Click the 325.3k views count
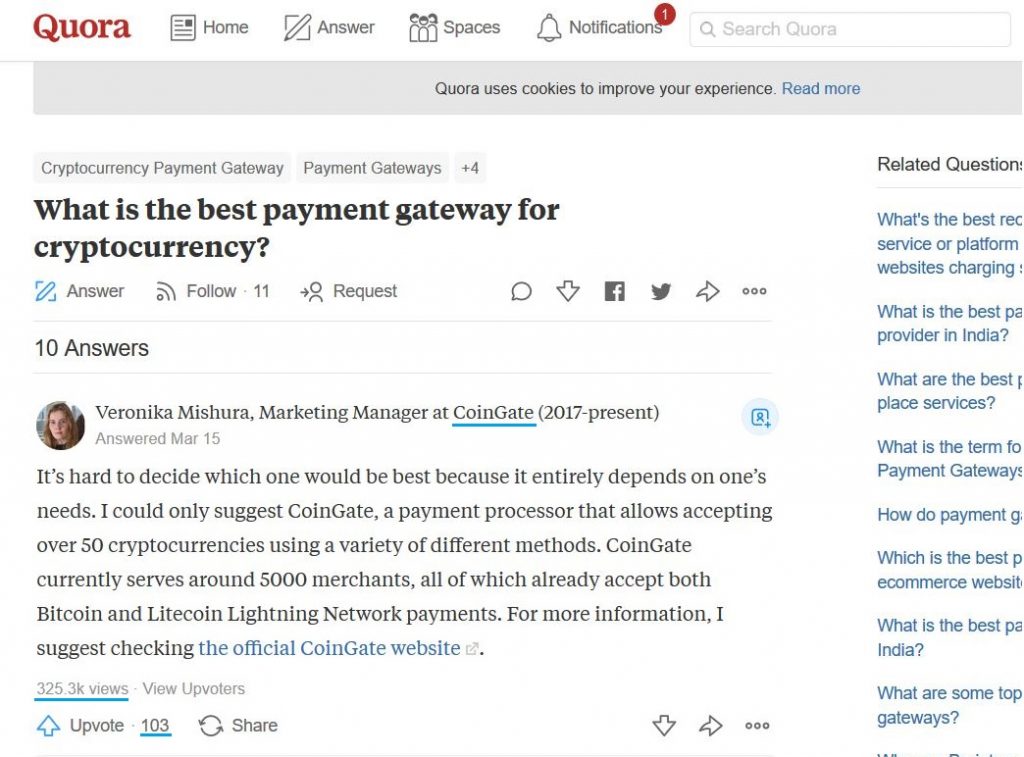 pos(82,689)
